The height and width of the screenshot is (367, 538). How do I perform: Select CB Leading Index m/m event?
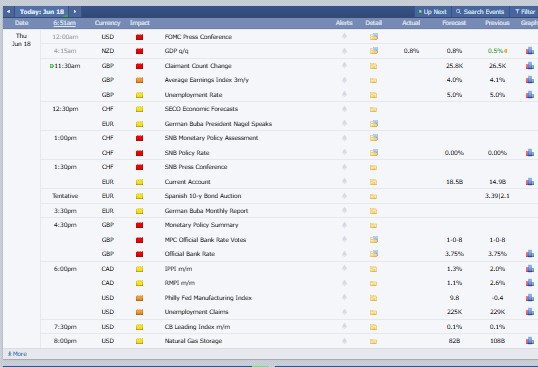[197, 327]
